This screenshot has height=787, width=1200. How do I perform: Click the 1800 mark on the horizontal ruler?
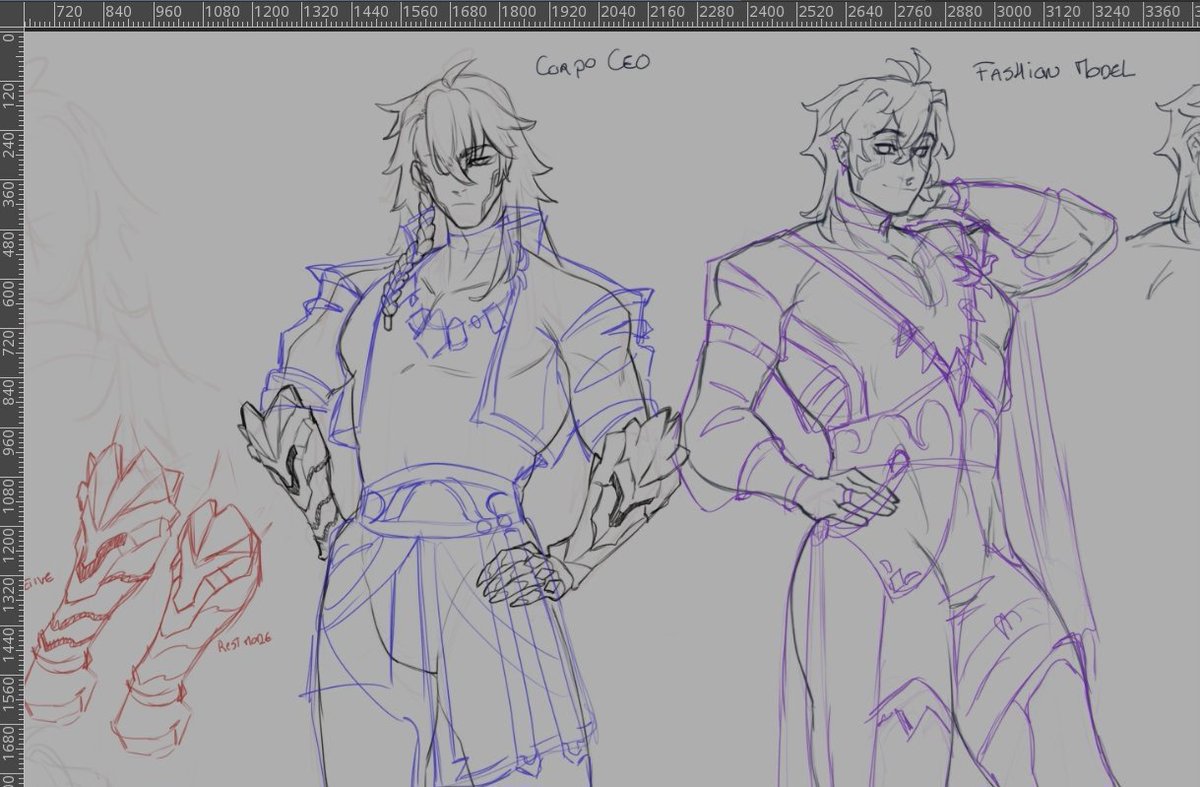click(x=518, y=14)
